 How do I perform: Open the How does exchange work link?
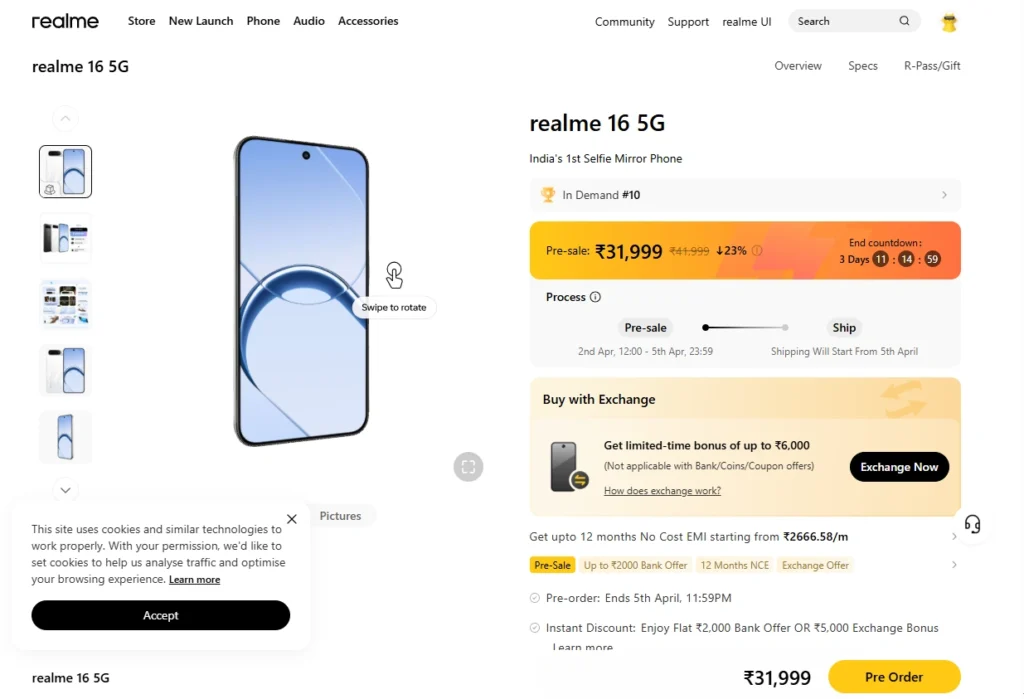[662, 490]
